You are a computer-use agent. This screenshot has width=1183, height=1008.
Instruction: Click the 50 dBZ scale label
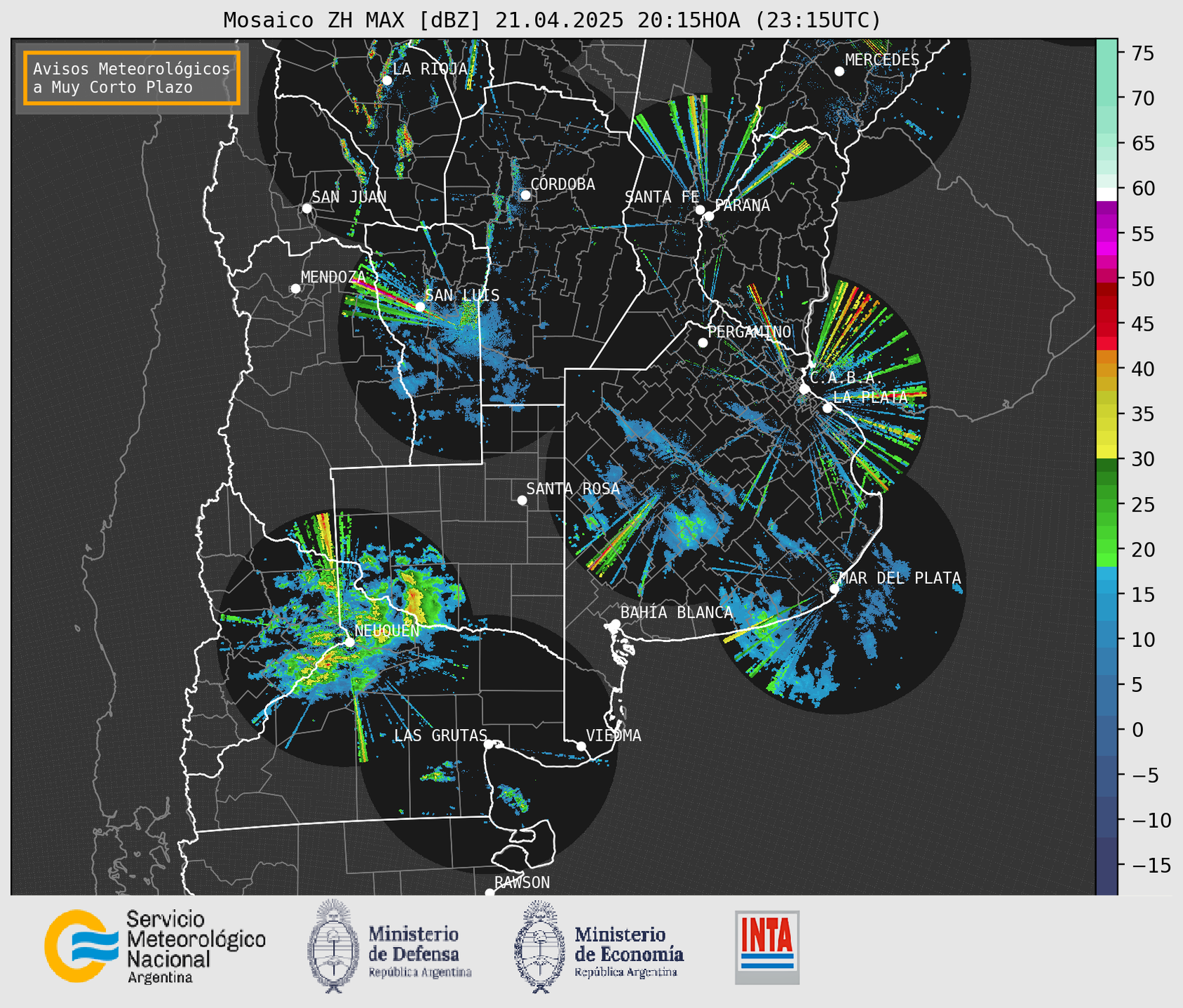[x=1142, y=279]
